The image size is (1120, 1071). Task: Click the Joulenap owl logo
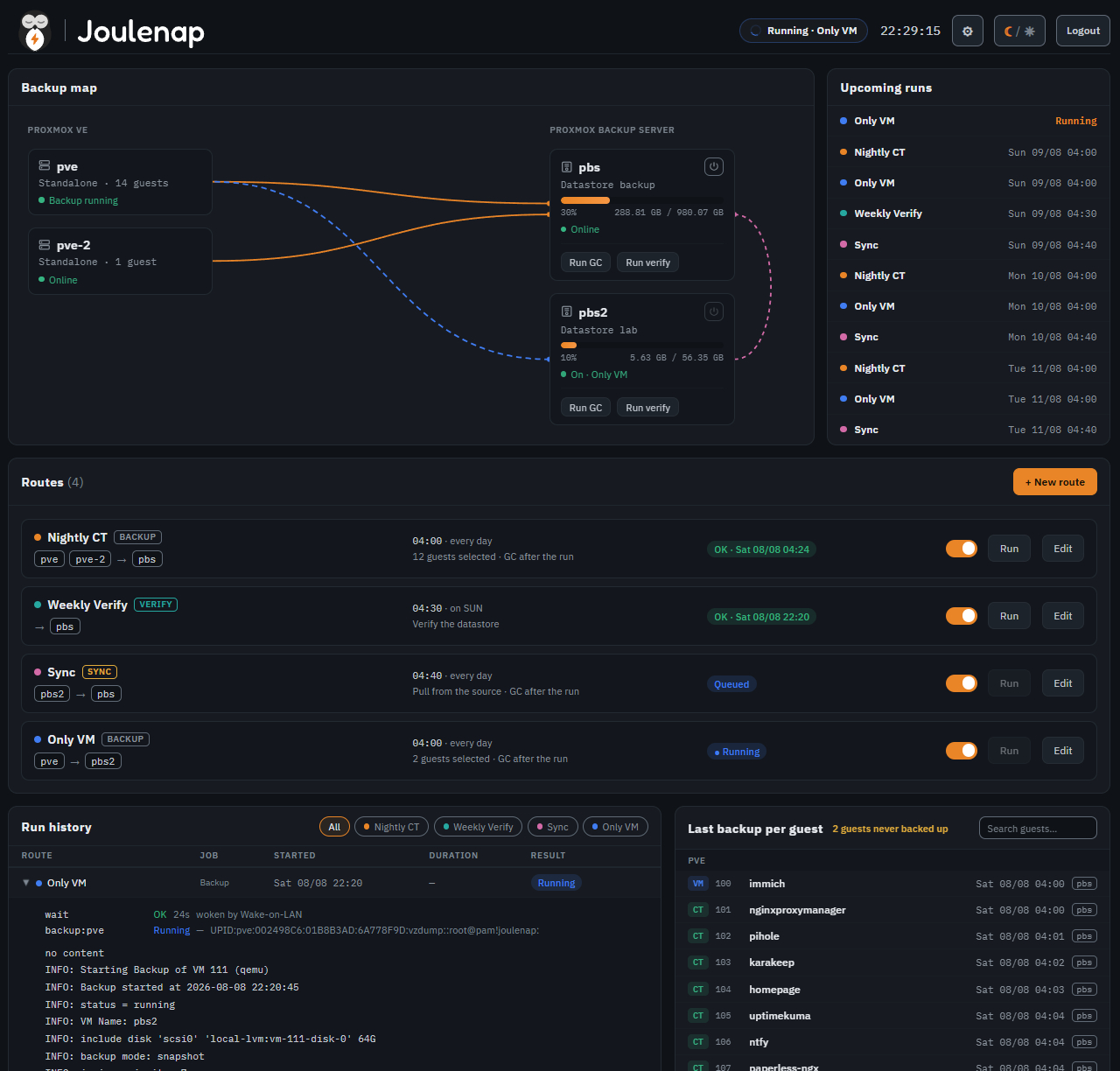(x=35, y=31)
